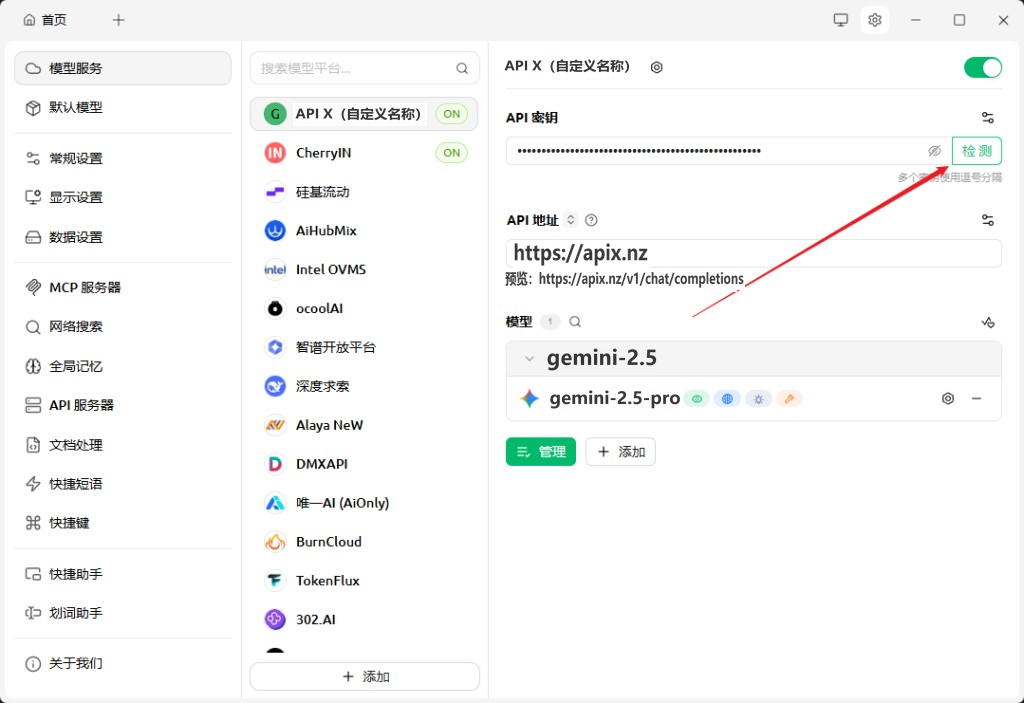Open 网络搜索 settings
This screenshot has height=703, width=1024.
(123, 326)
